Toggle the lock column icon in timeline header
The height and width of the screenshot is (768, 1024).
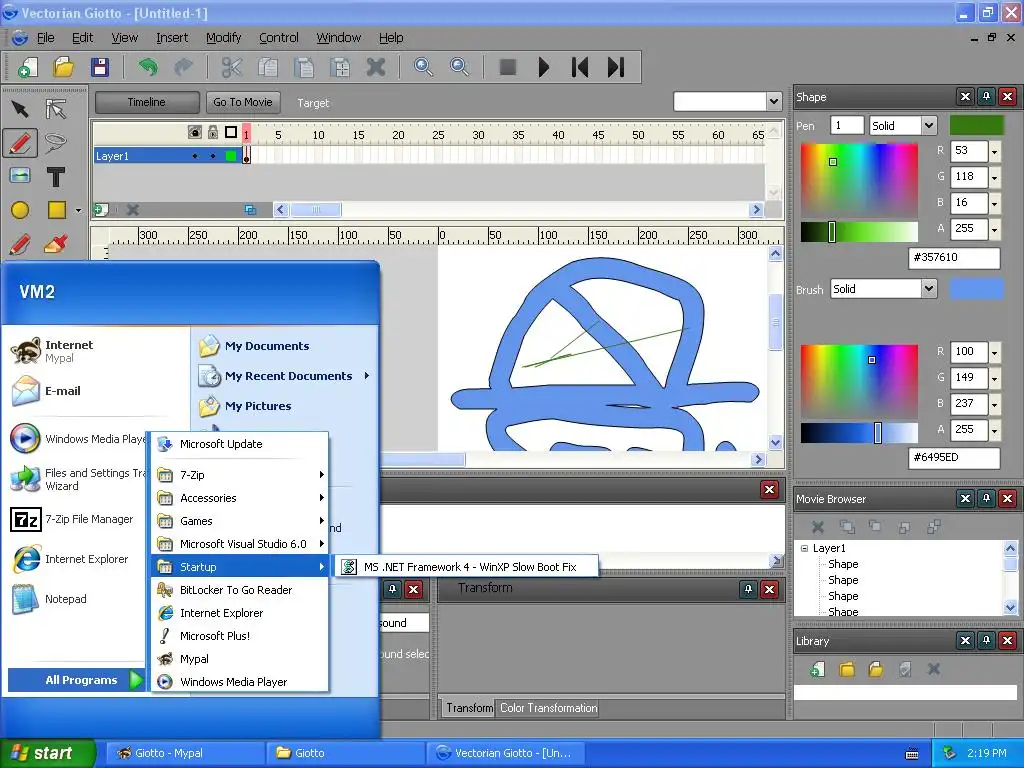pos(213,133)
